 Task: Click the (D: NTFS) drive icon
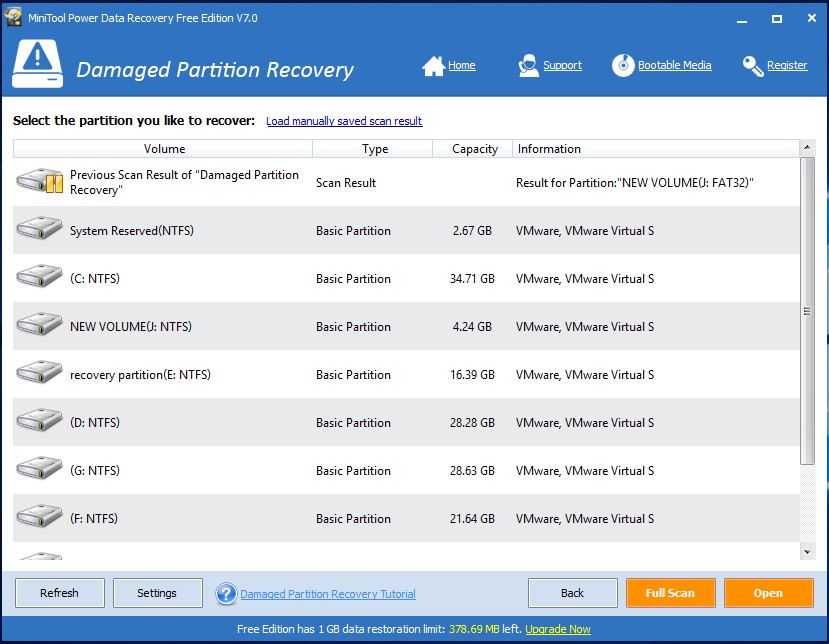(39, 421)
